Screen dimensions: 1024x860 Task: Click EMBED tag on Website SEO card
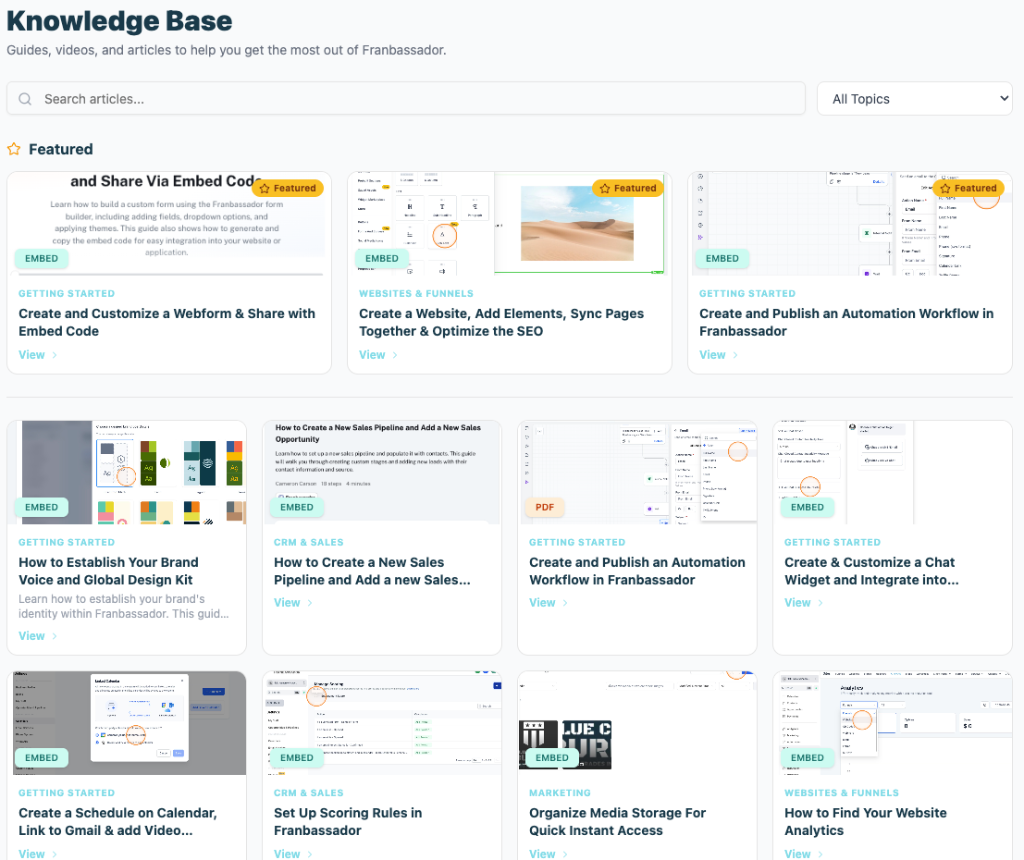381,259
